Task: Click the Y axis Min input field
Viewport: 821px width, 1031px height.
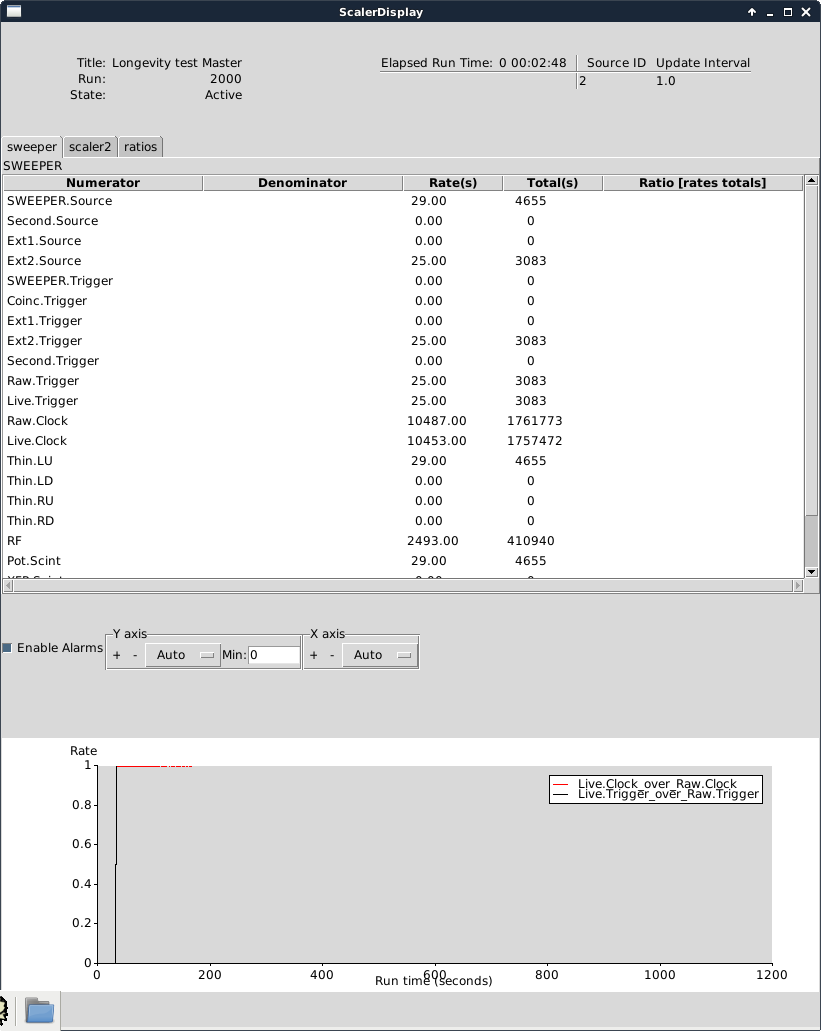Action: pyautogui.click(x=274, y=655)
